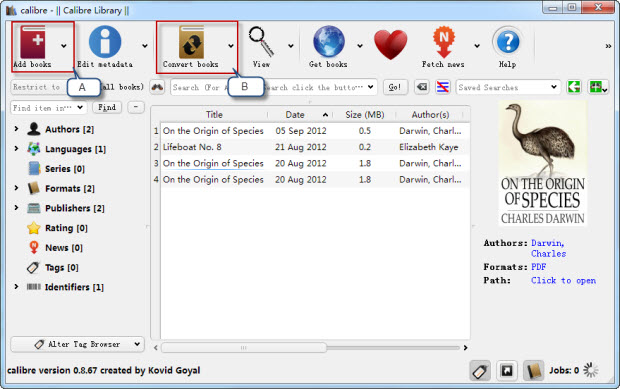Sort by the Title column header

(214, 115)
